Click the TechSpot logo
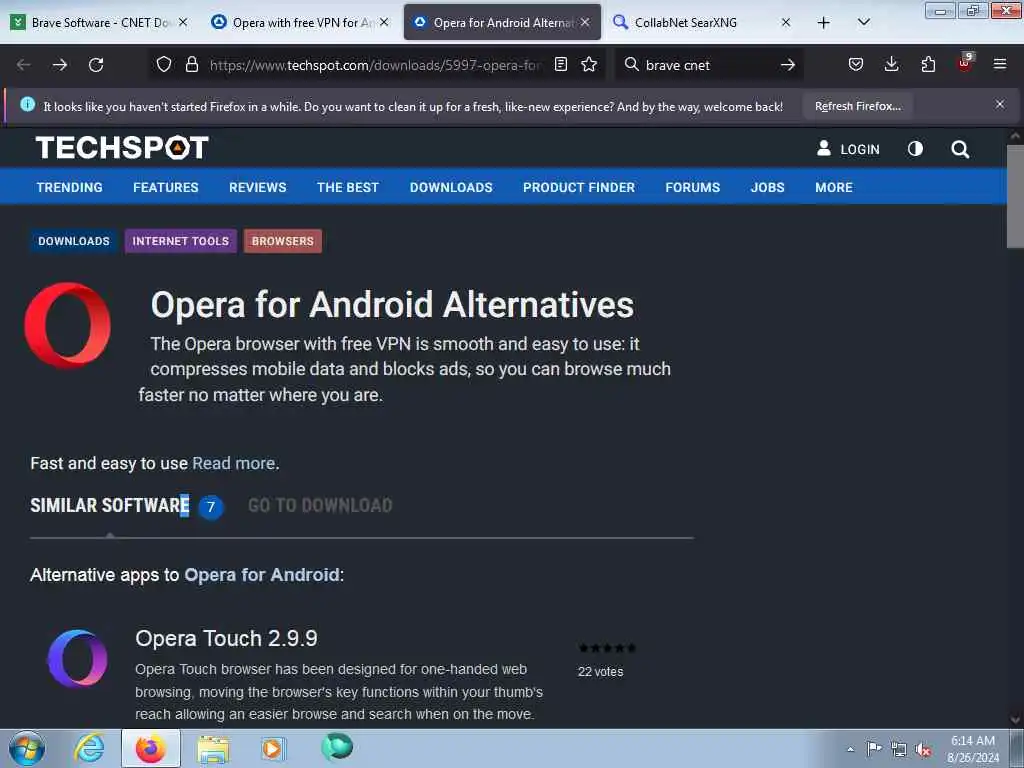The width and height of the screenshot is (1024, 768). coord(122,148)
